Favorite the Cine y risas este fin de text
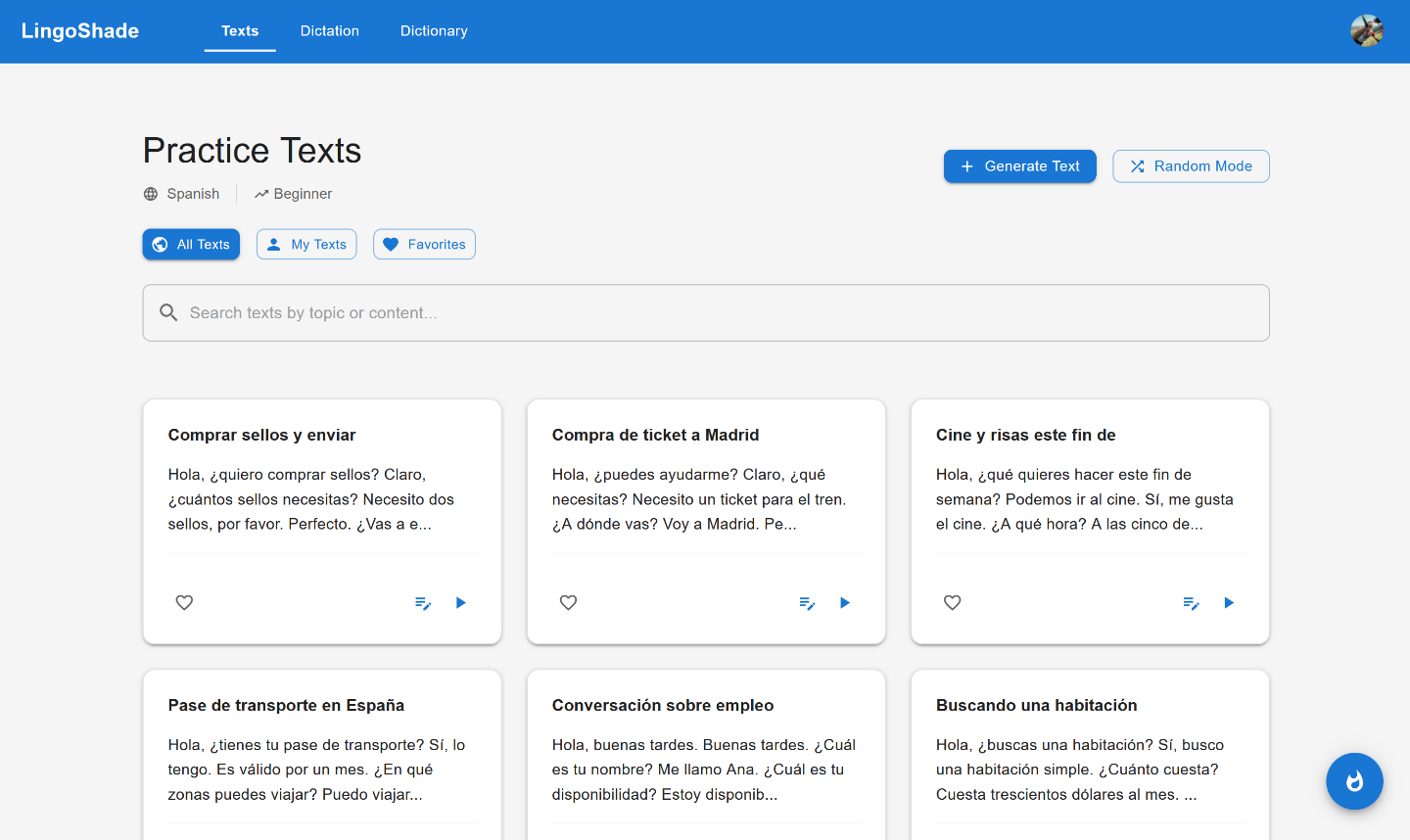 point(952,602)
